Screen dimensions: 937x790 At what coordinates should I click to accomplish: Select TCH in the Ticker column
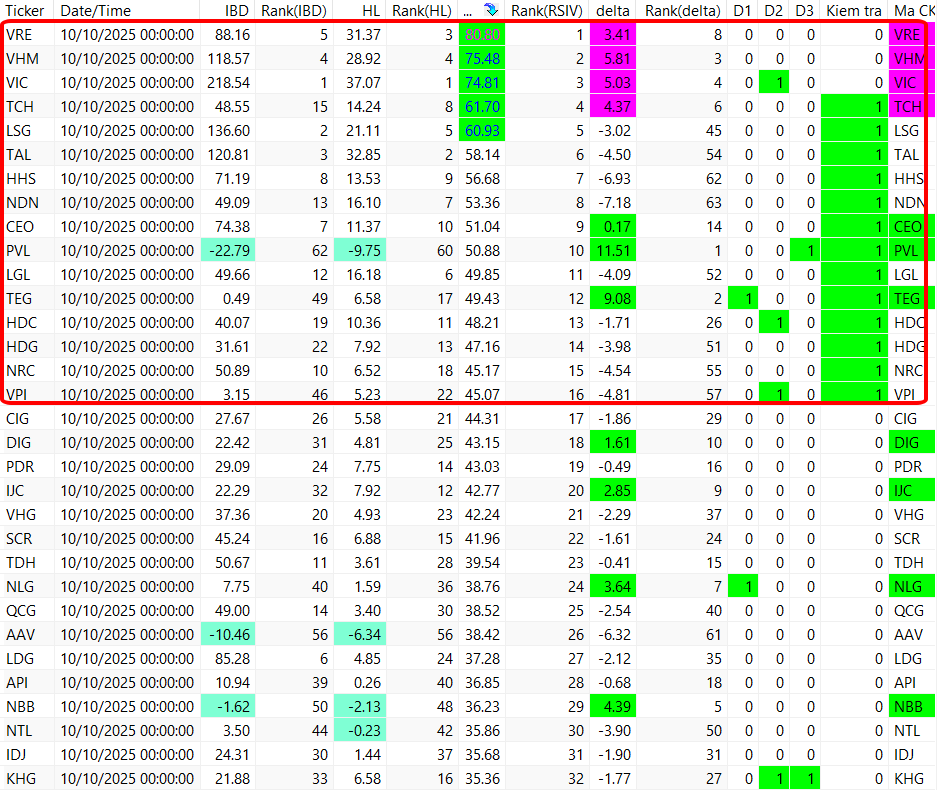coord(20,106)
